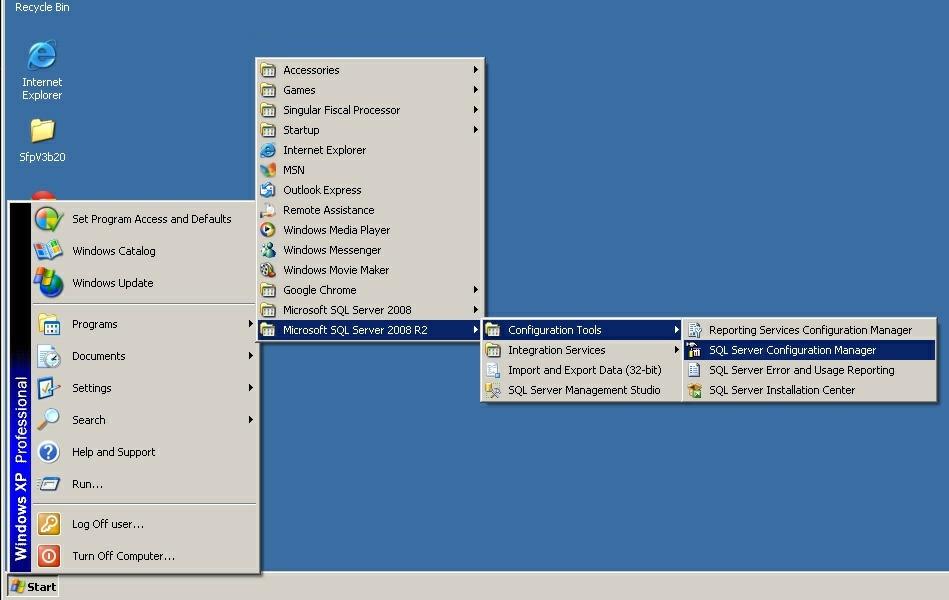
Task: Open the Programs menu entry
Action: point(144,324)
